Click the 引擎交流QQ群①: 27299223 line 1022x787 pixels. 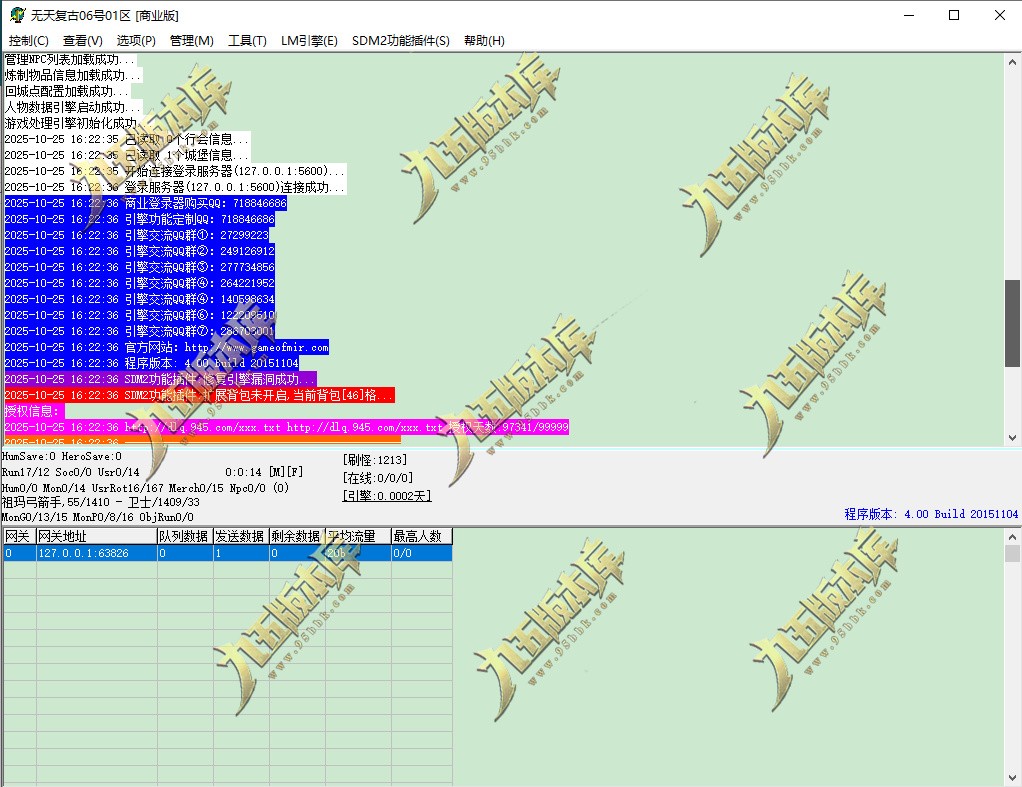pyautogui.click(x=137, y=235)
